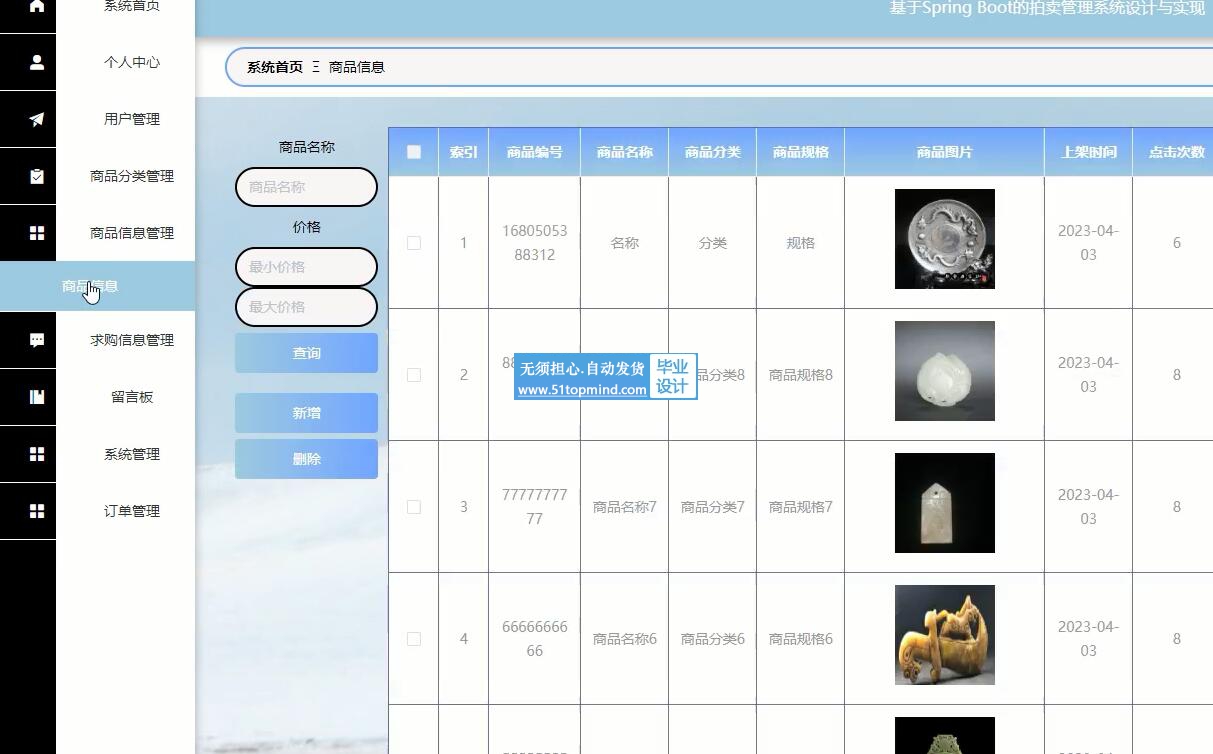The image size is (1213, 754).
Task: Click the 商品名称 column header
Action: coord(625,152)
